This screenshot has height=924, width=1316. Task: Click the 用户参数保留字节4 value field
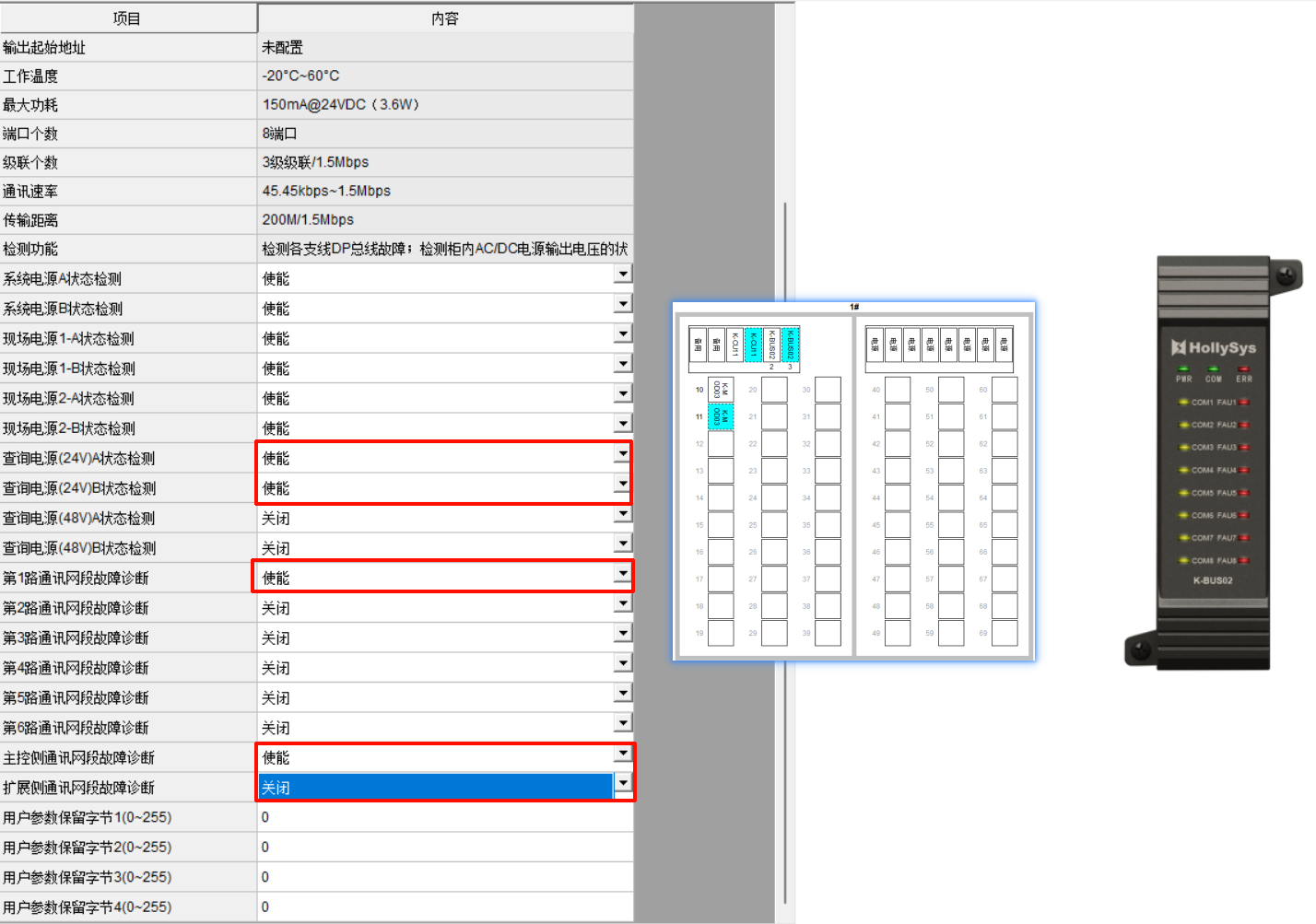coord(444,907)
